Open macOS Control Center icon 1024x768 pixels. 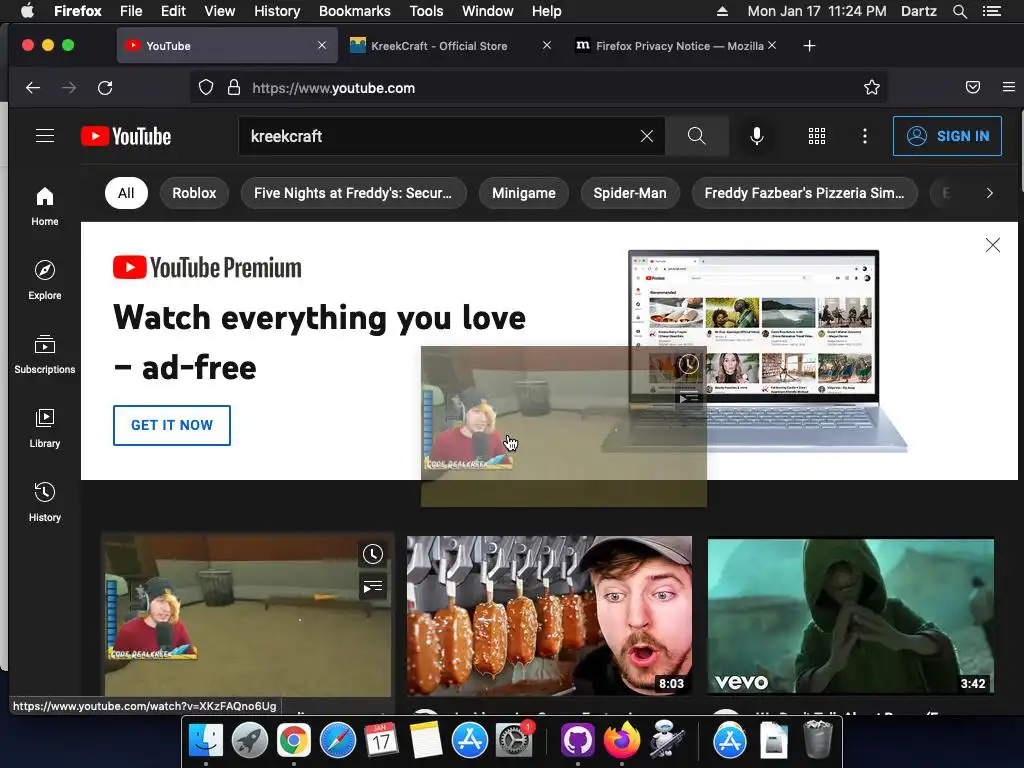pyautogui.click(x=992, y=11)
